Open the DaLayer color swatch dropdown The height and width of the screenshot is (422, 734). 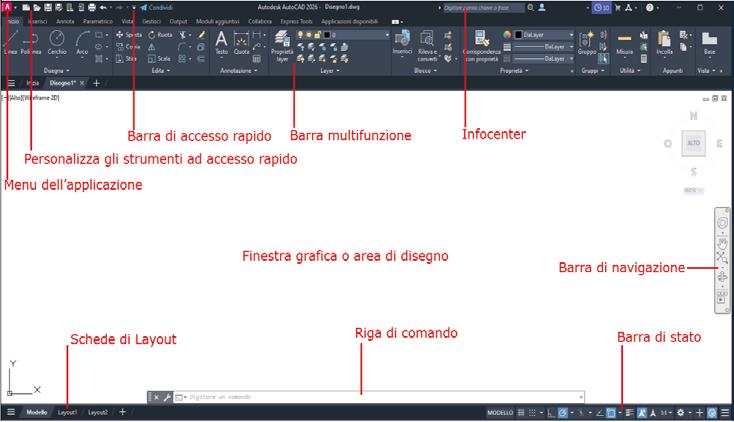[x=544, y=35]
